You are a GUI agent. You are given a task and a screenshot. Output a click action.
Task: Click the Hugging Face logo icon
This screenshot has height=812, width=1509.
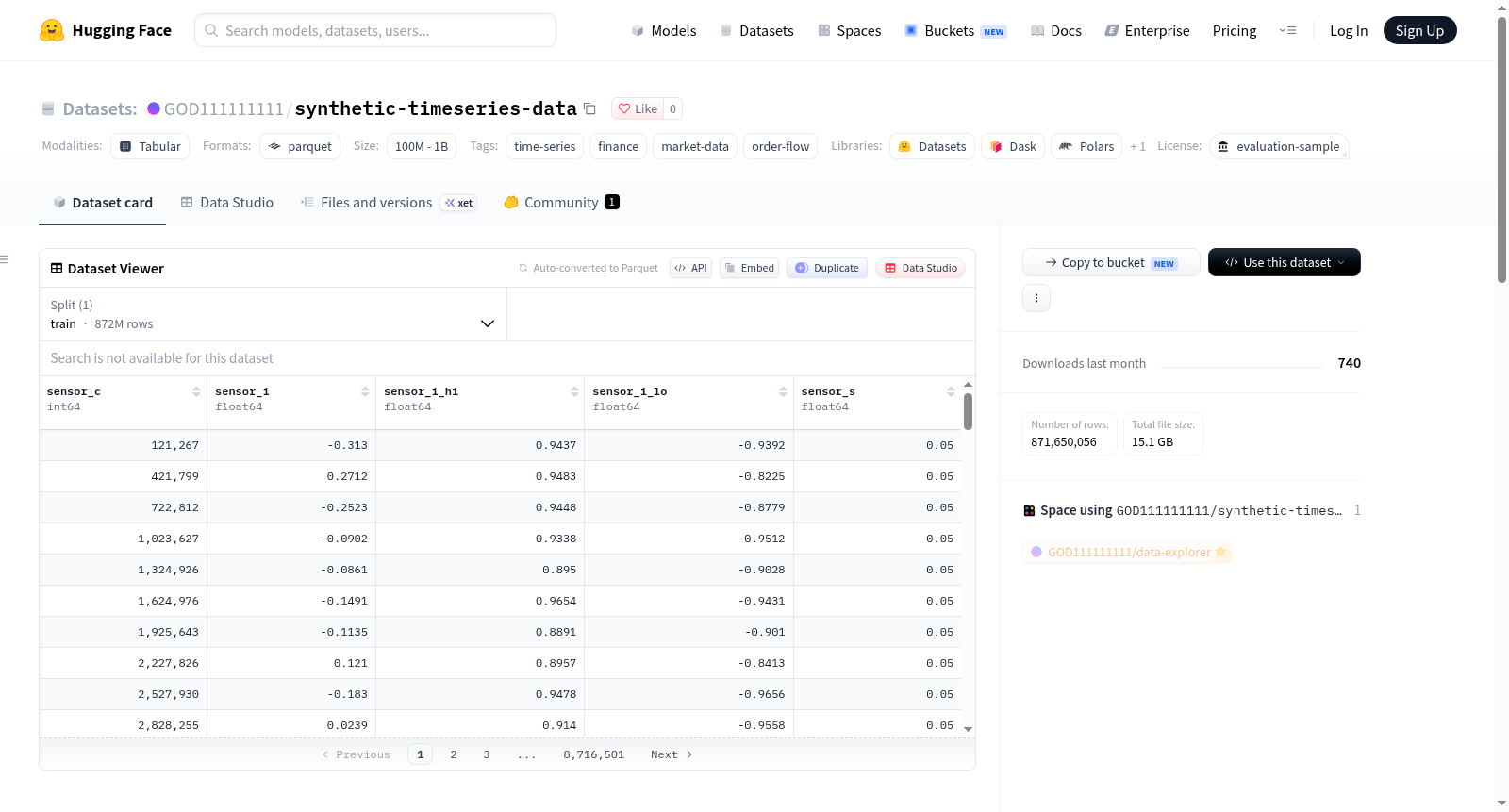pos(52,30)
